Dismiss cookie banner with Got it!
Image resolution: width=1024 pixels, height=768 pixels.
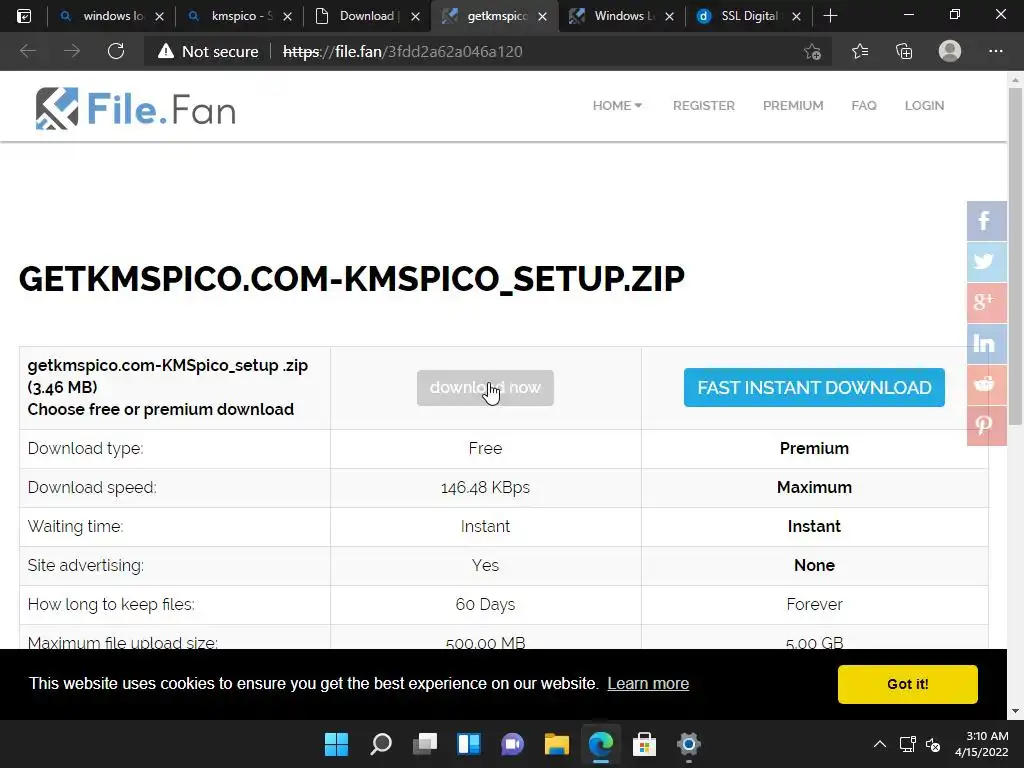(x=908, y=684)
